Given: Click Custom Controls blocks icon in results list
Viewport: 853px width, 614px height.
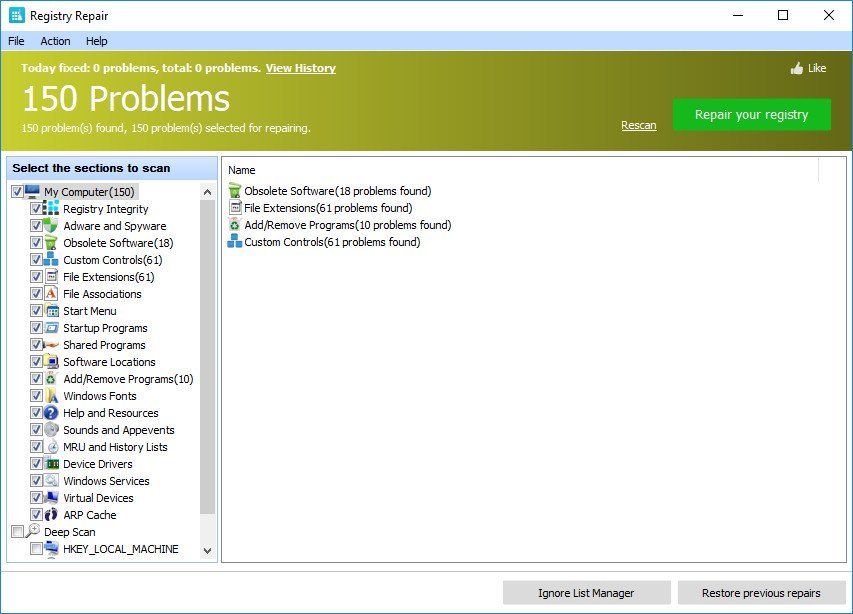Looking at the screenshot, I should coord(234,241).
